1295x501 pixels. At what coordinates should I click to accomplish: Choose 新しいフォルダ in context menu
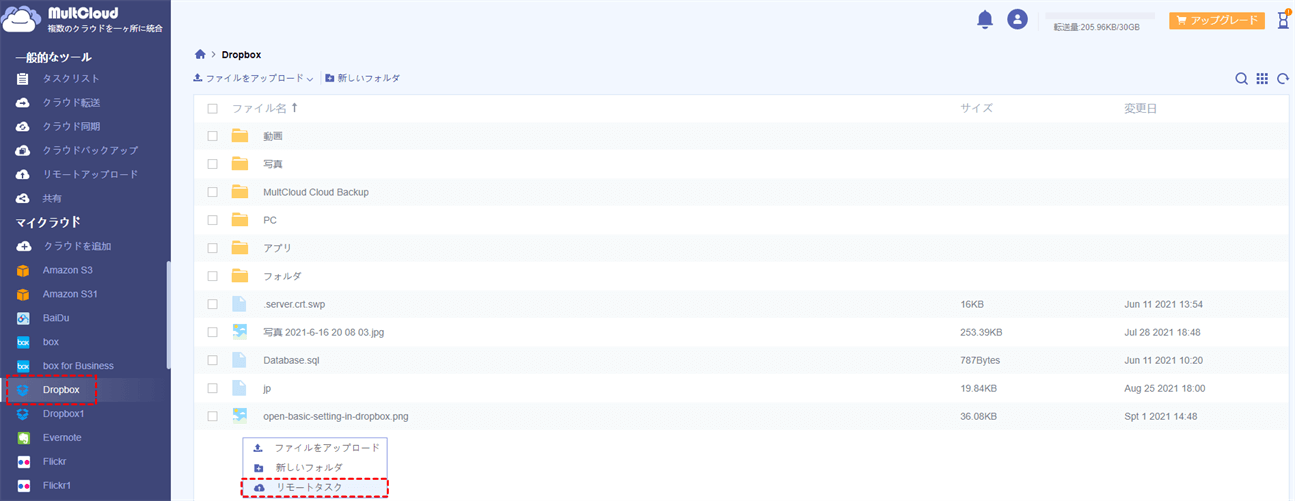(x=315, y=467)
